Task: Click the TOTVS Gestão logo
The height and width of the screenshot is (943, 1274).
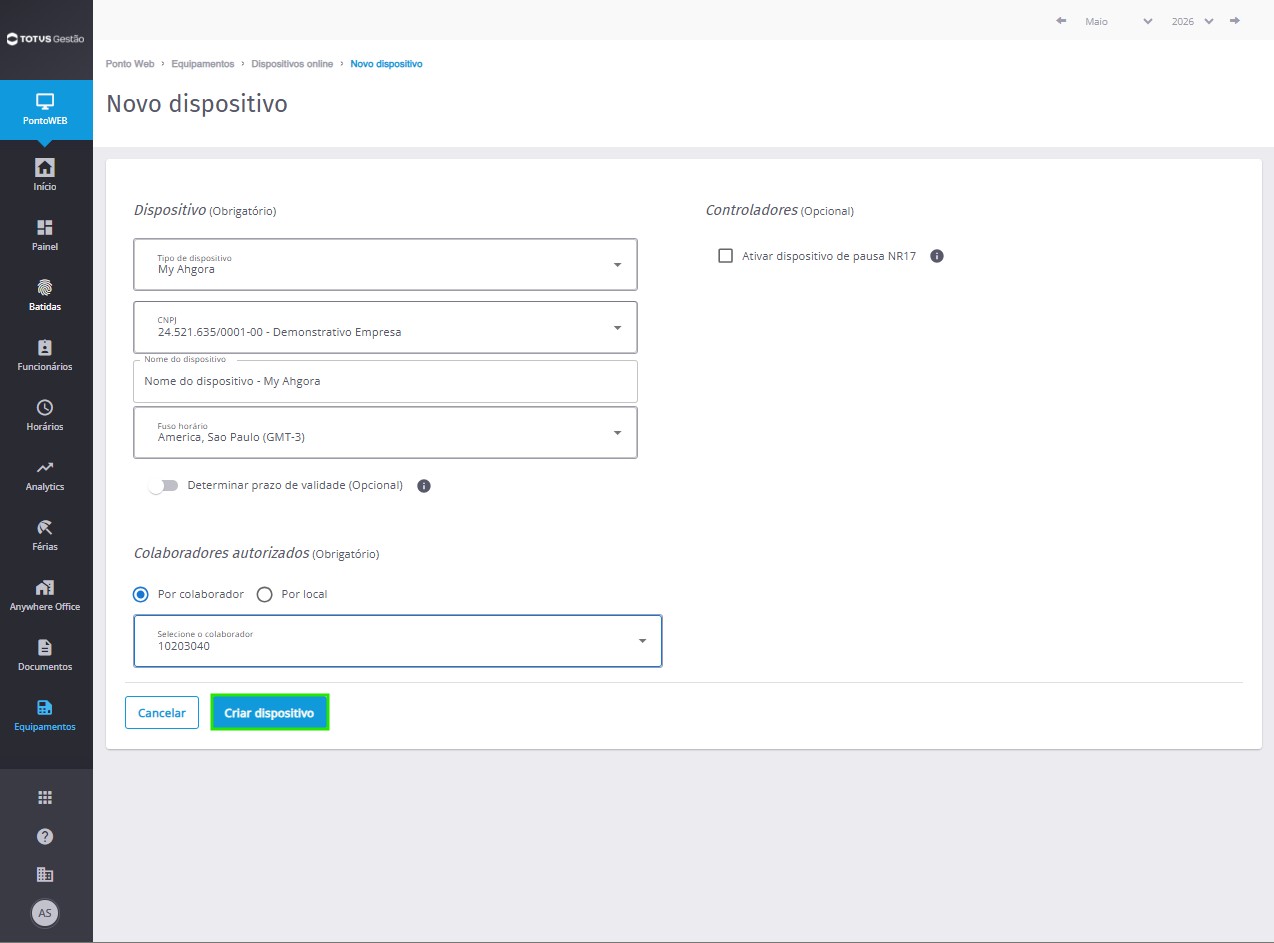Action: (x=45, y=39)
